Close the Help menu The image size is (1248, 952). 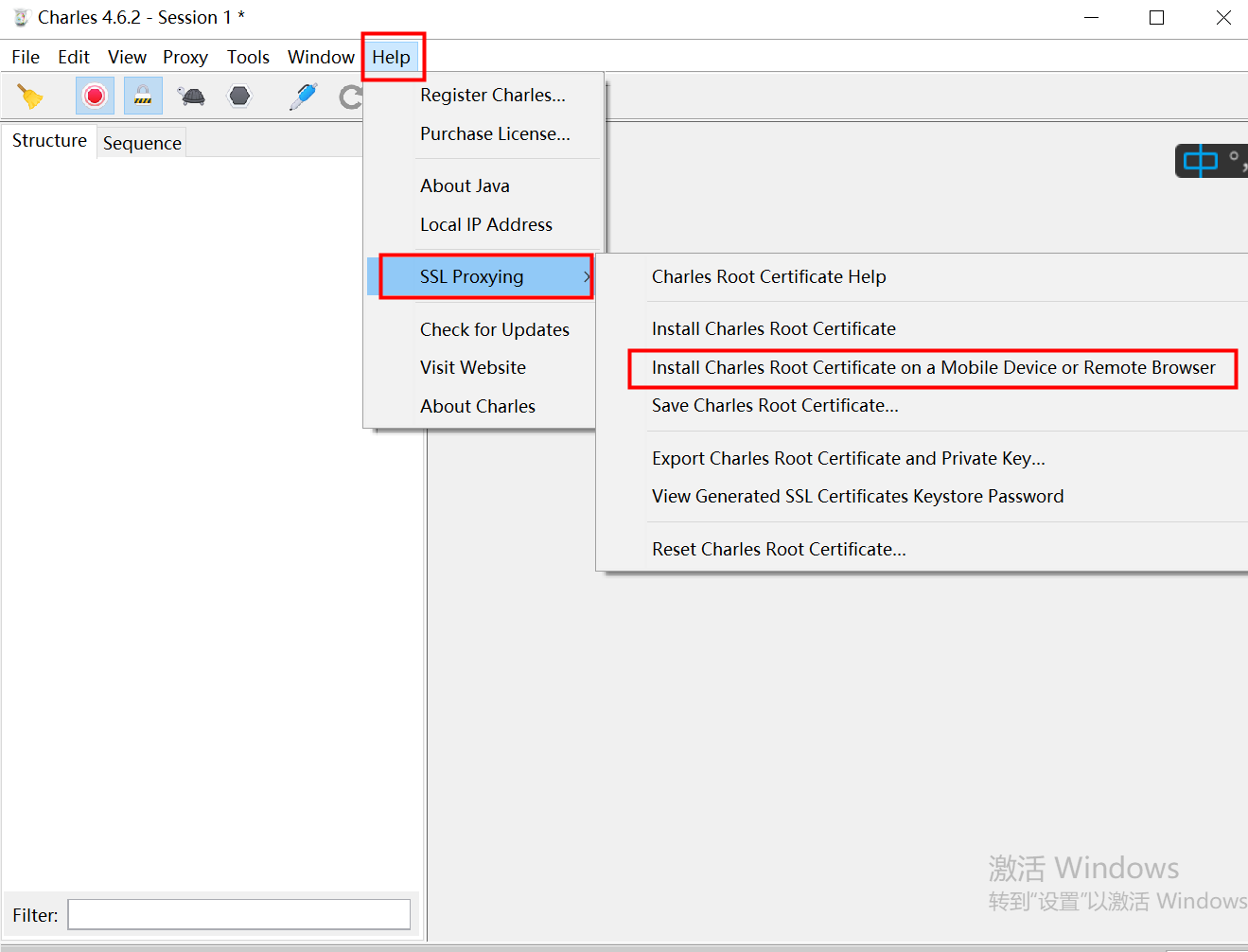392,57
